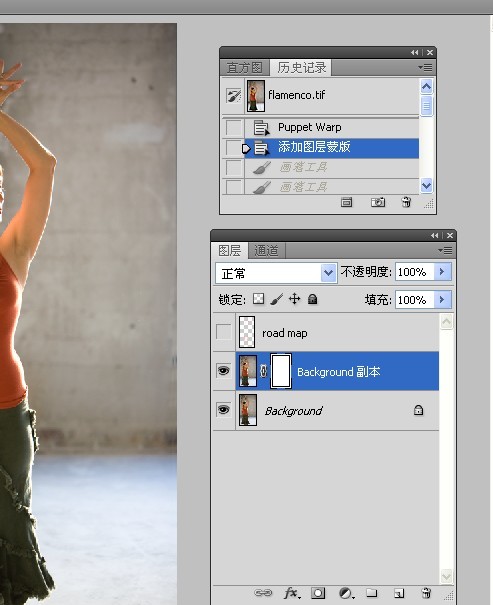Create a new group folder icon
The height and width of the screenshot is (605, 493).
coord(371,593)
